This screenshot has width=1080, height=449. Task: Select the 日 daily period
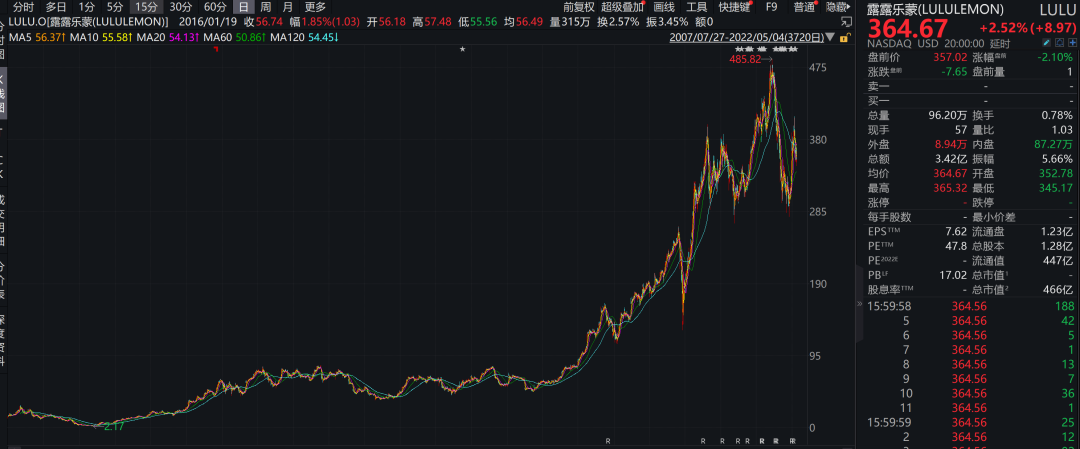point(243,7)
